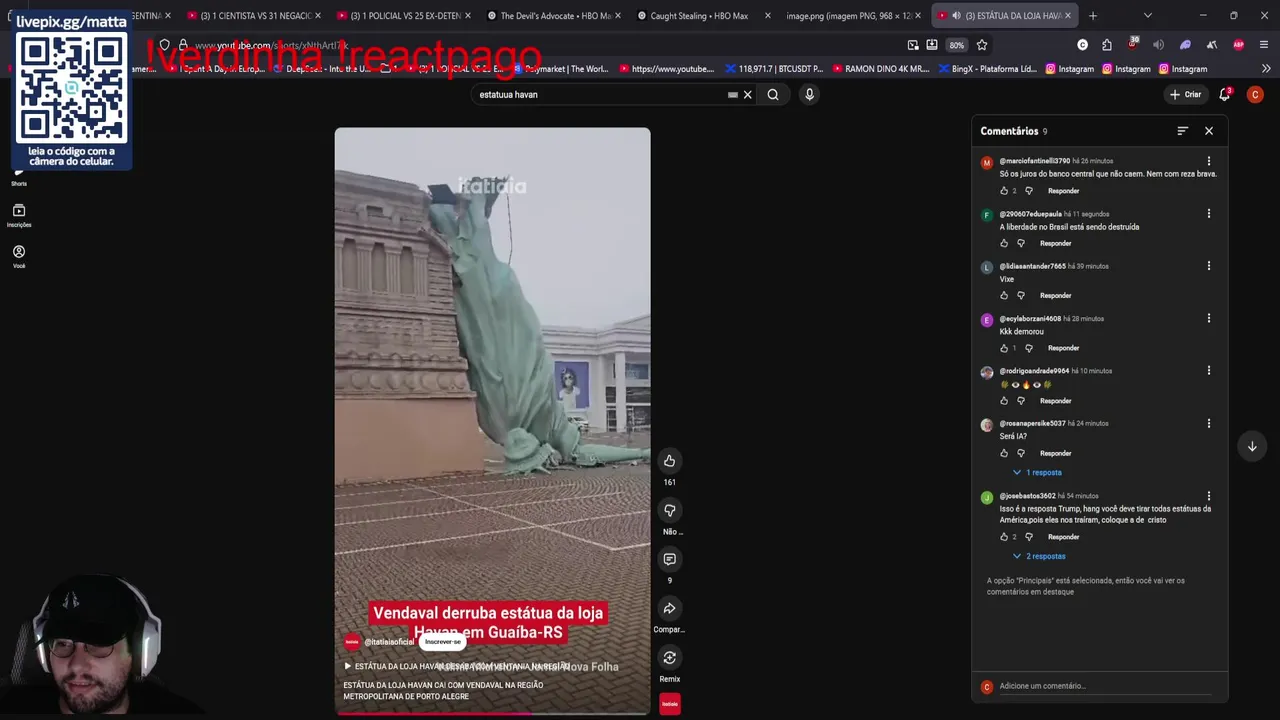Reply to the 'Será IA?' comment
The image size is (1280, 720).
(x=1055, y=453)
